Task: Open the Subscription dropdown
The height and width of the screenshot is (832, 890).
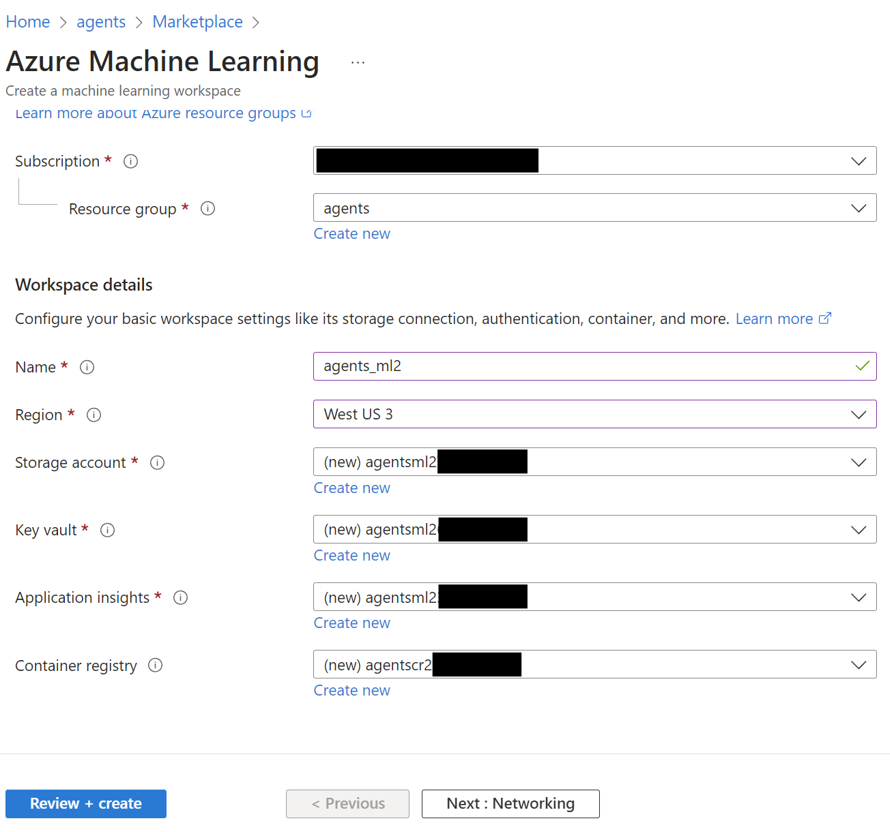Action: pos(858,161)
